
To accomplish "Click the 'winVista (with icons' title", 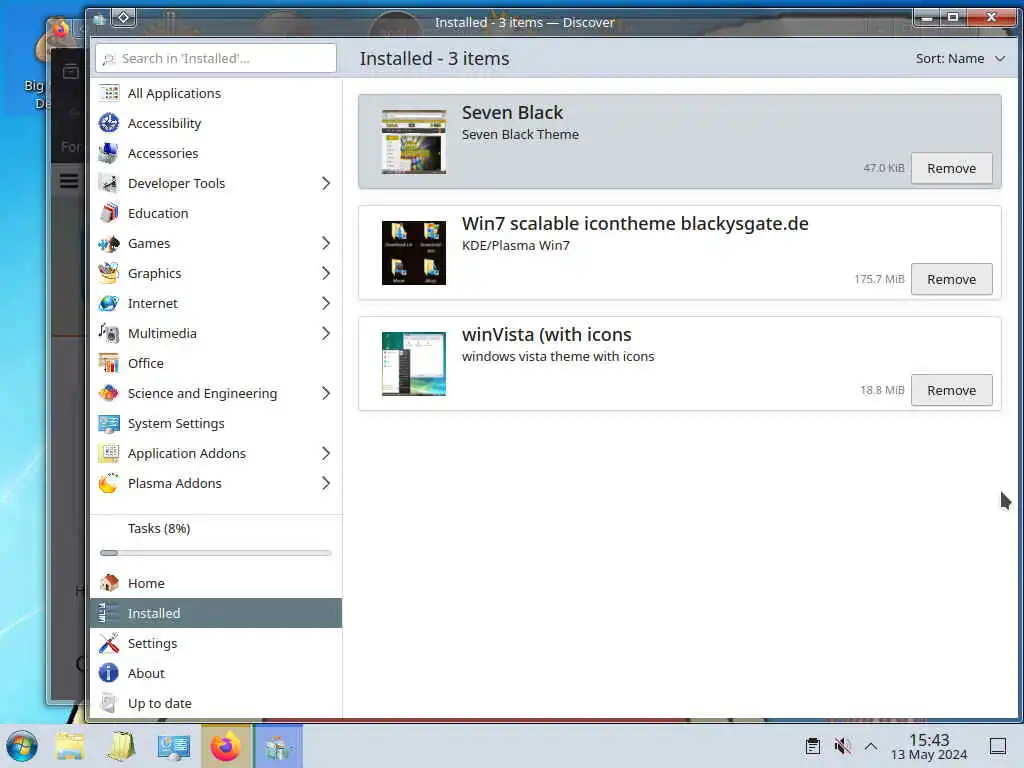I will (547, 334).
